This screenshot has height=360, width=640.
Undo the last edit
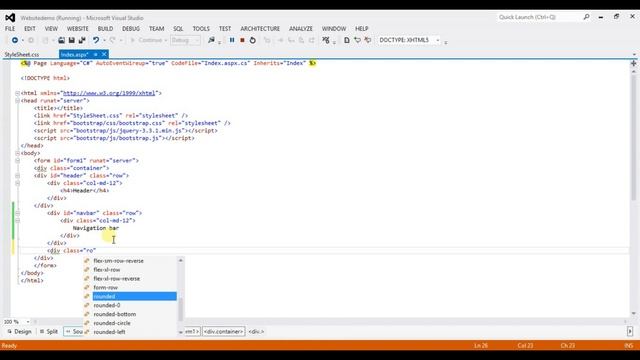pos(96,40)
